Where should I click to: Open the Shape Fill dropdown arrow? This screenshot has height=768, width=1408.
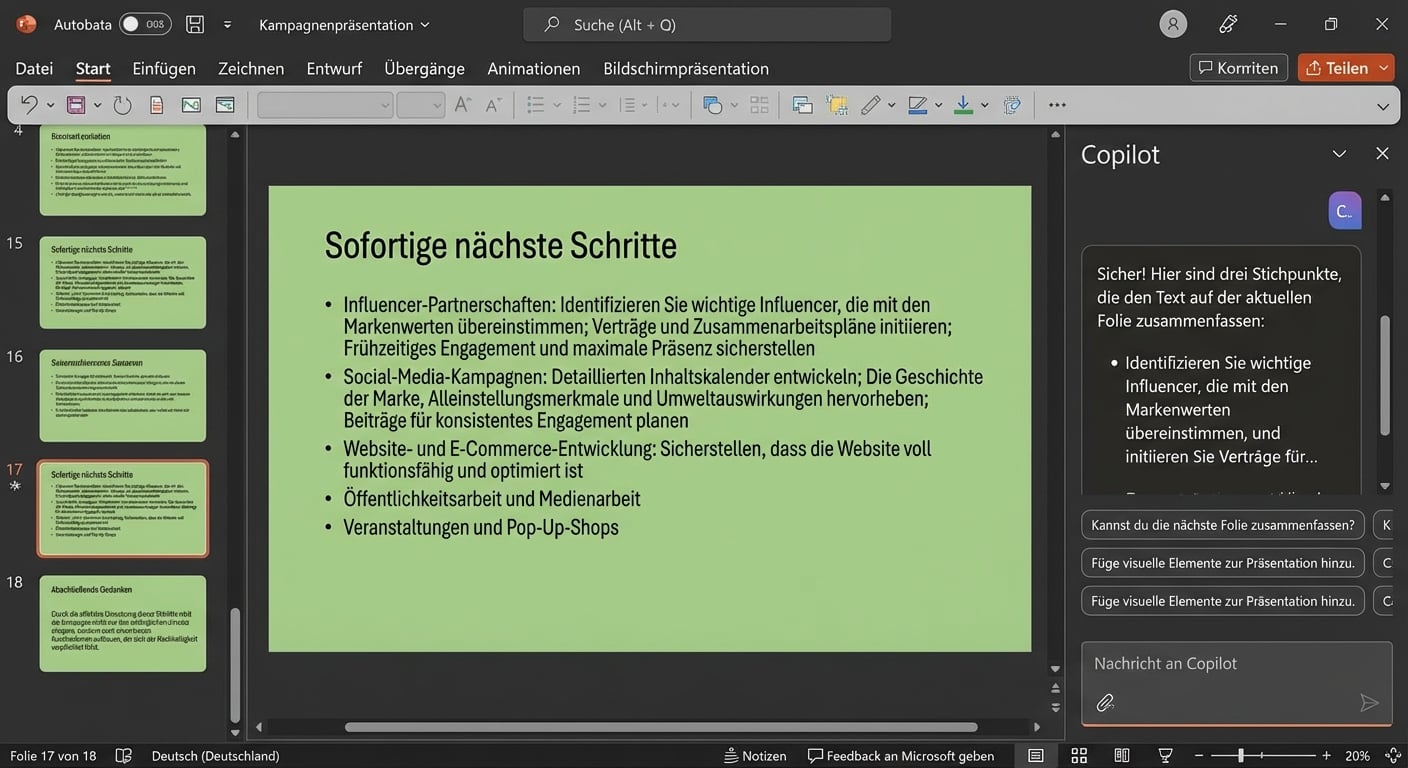(x=983, y=104)
